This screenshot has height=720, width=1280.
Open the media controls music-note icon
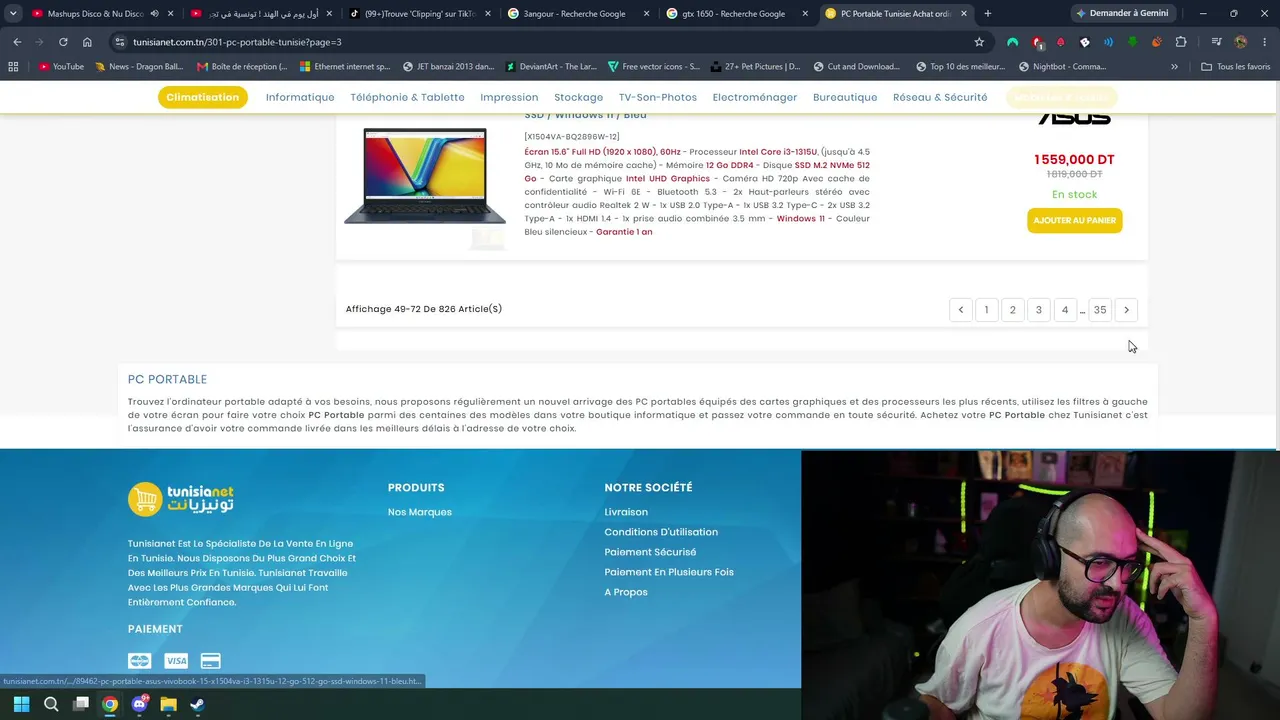[1216, 42]
